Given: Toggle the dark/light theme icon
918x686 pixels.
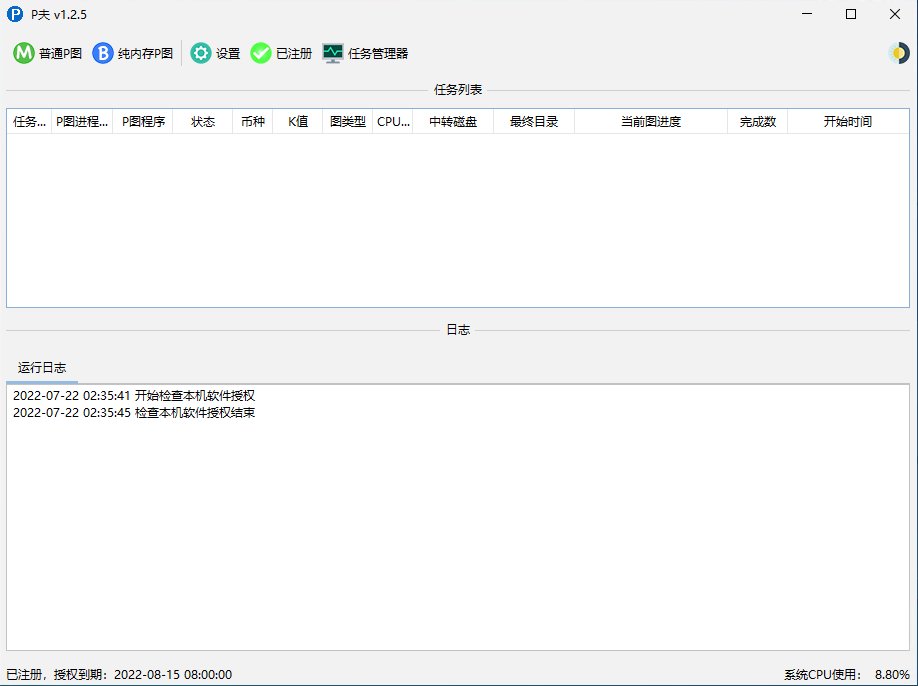Looking at the screenshot, I should pos(898,53).
